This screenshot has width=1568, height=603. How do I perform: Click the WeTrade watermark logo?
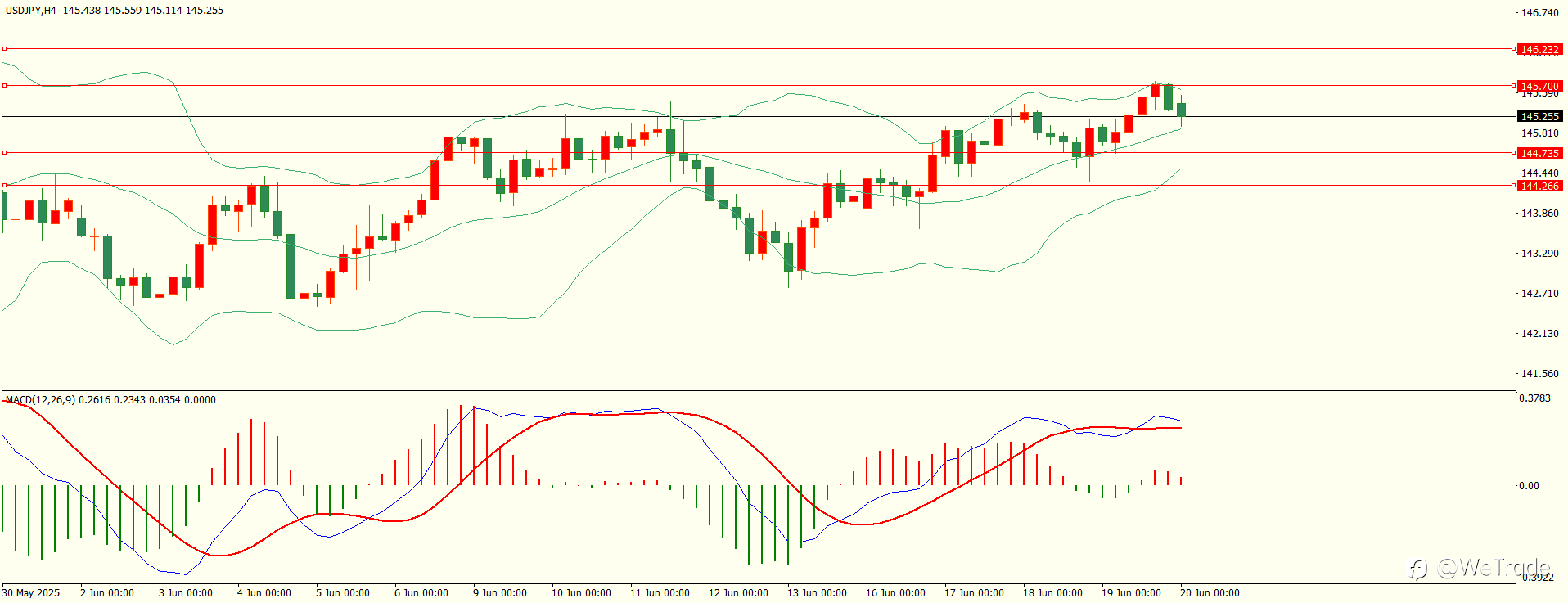1480,568
